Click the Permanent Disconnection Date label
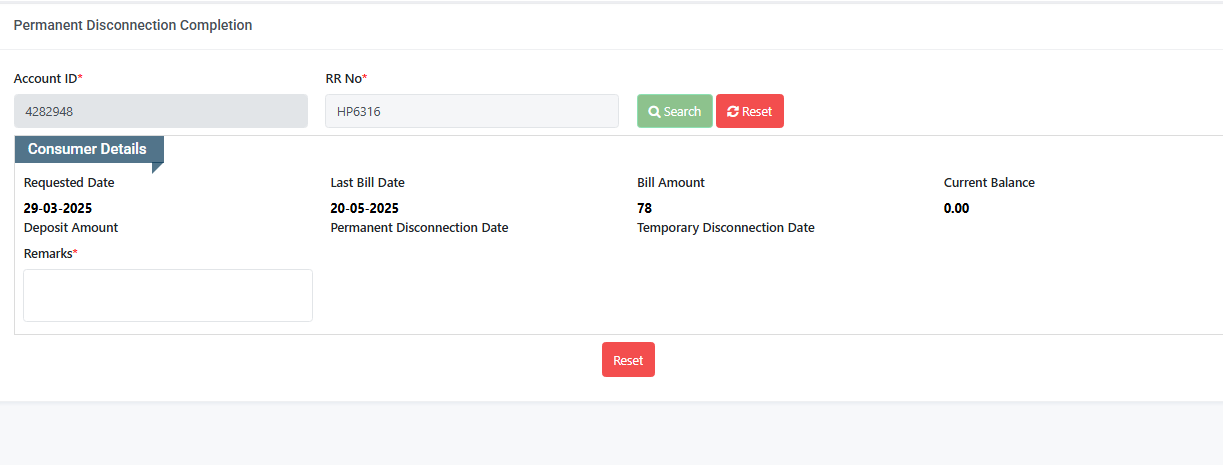This screenshot has width=1223, height=465. point(420,227)
